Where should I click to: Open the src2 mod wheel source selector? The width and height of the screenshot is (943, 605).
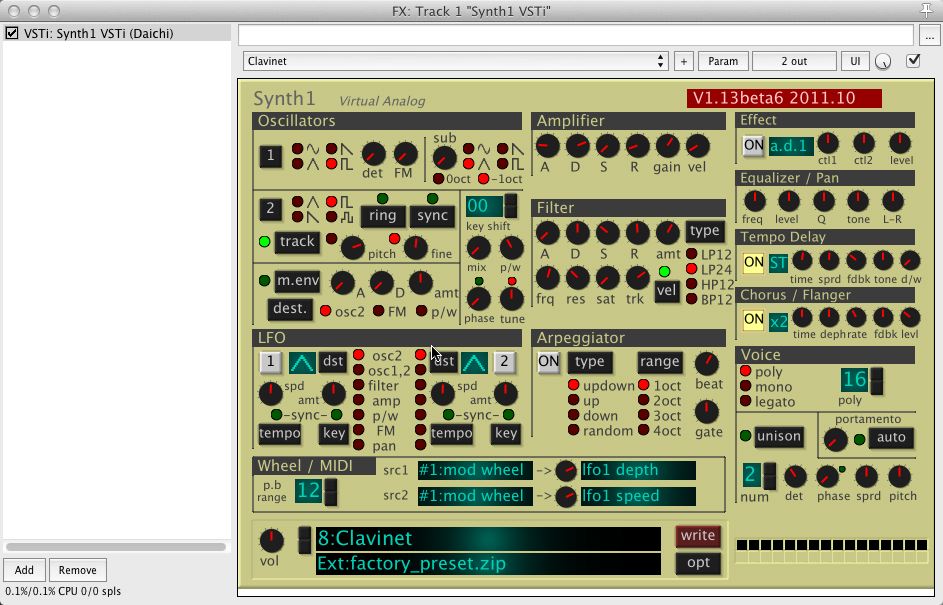pos(475,496)
